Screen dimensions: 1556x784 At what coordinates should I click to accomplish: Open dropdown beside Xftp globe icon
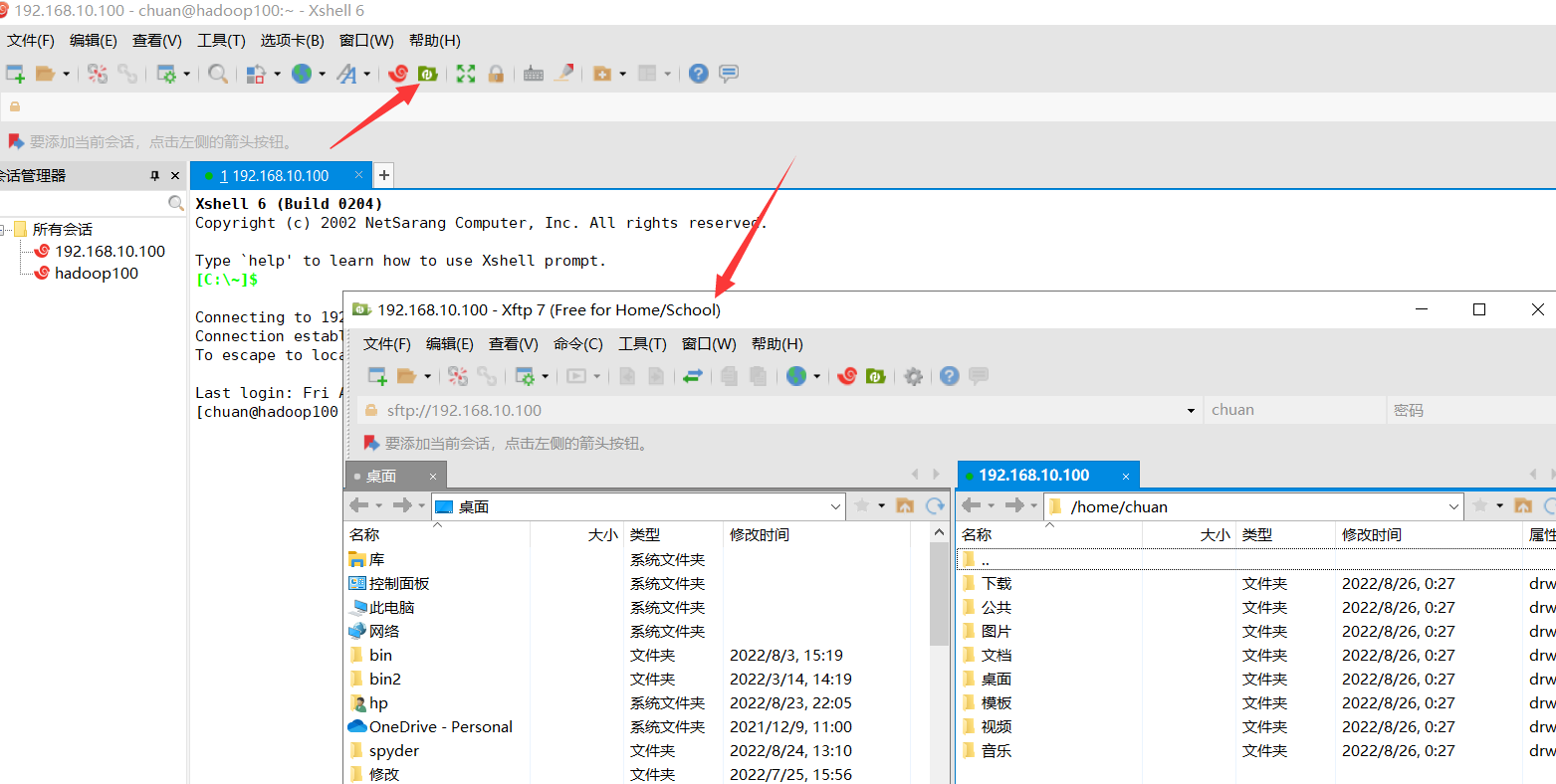tap(817, 376)
